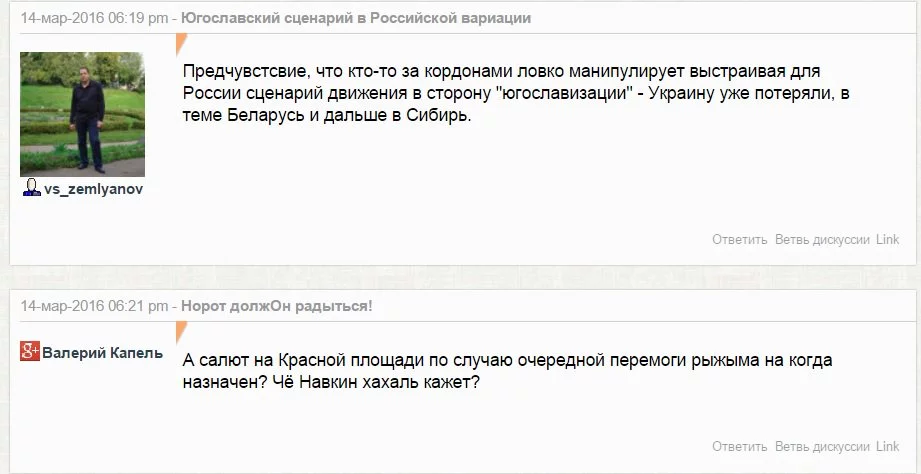Click Link permalink of Валерий Капель's comment
Viewport: 921px width, 474px height.
click(x=887, y=447)
